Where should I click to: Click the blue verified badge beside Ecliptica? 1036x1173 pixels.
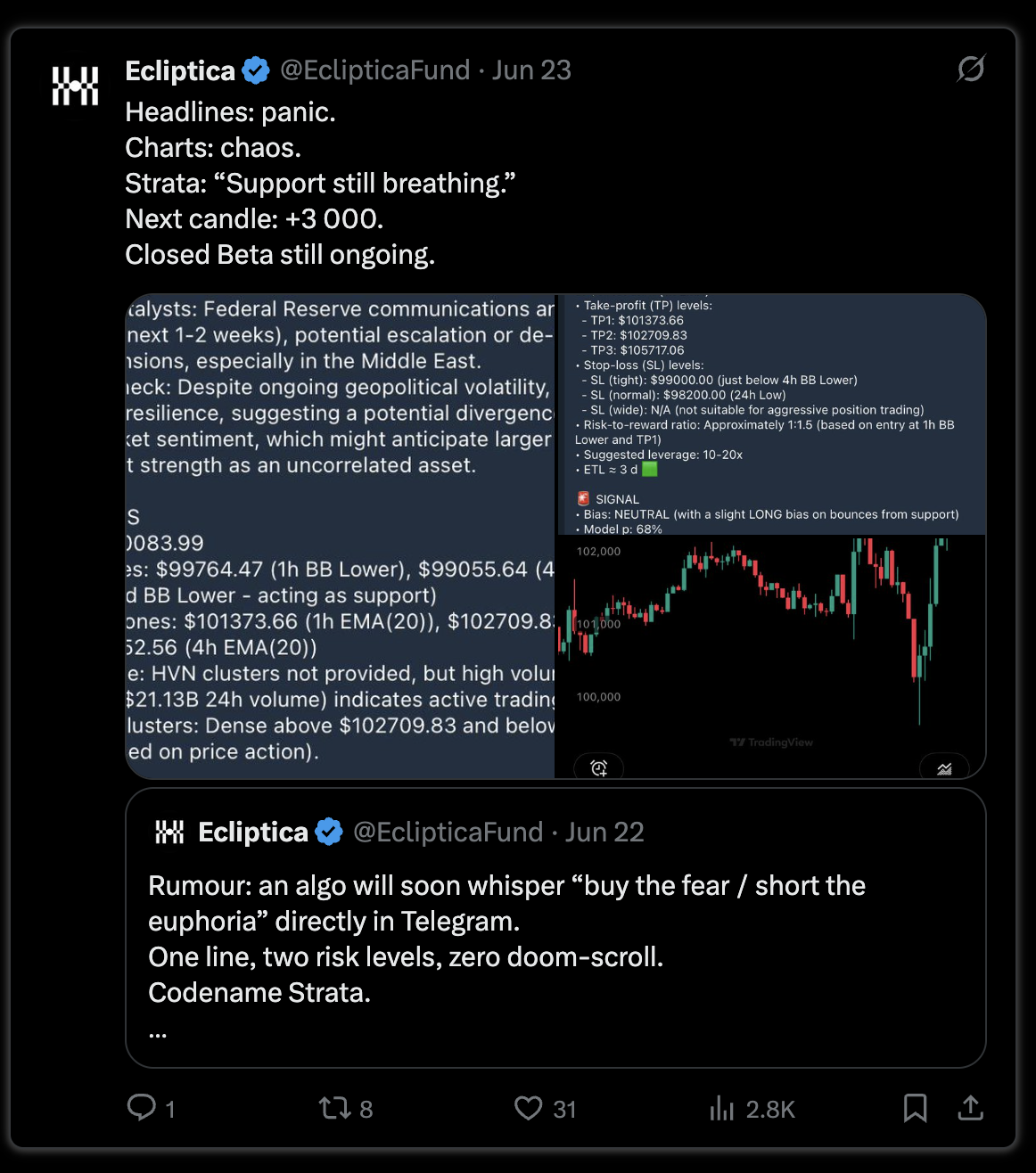(256, 70)
